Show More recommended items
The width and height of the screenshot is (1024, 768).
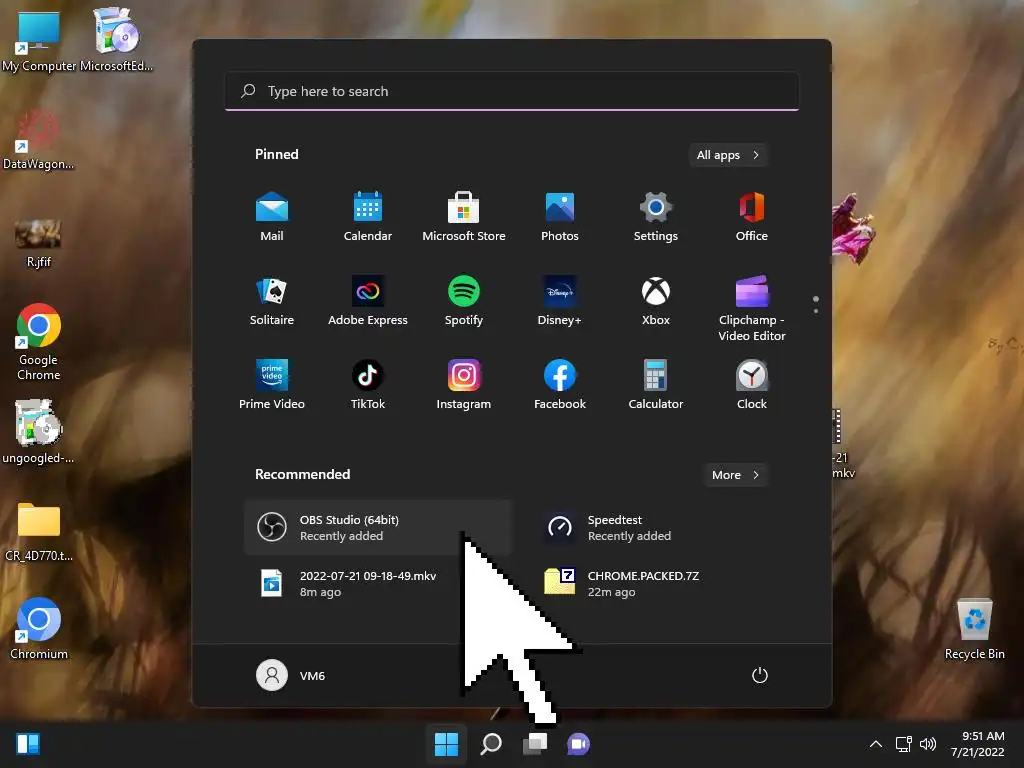coord(735,475)
